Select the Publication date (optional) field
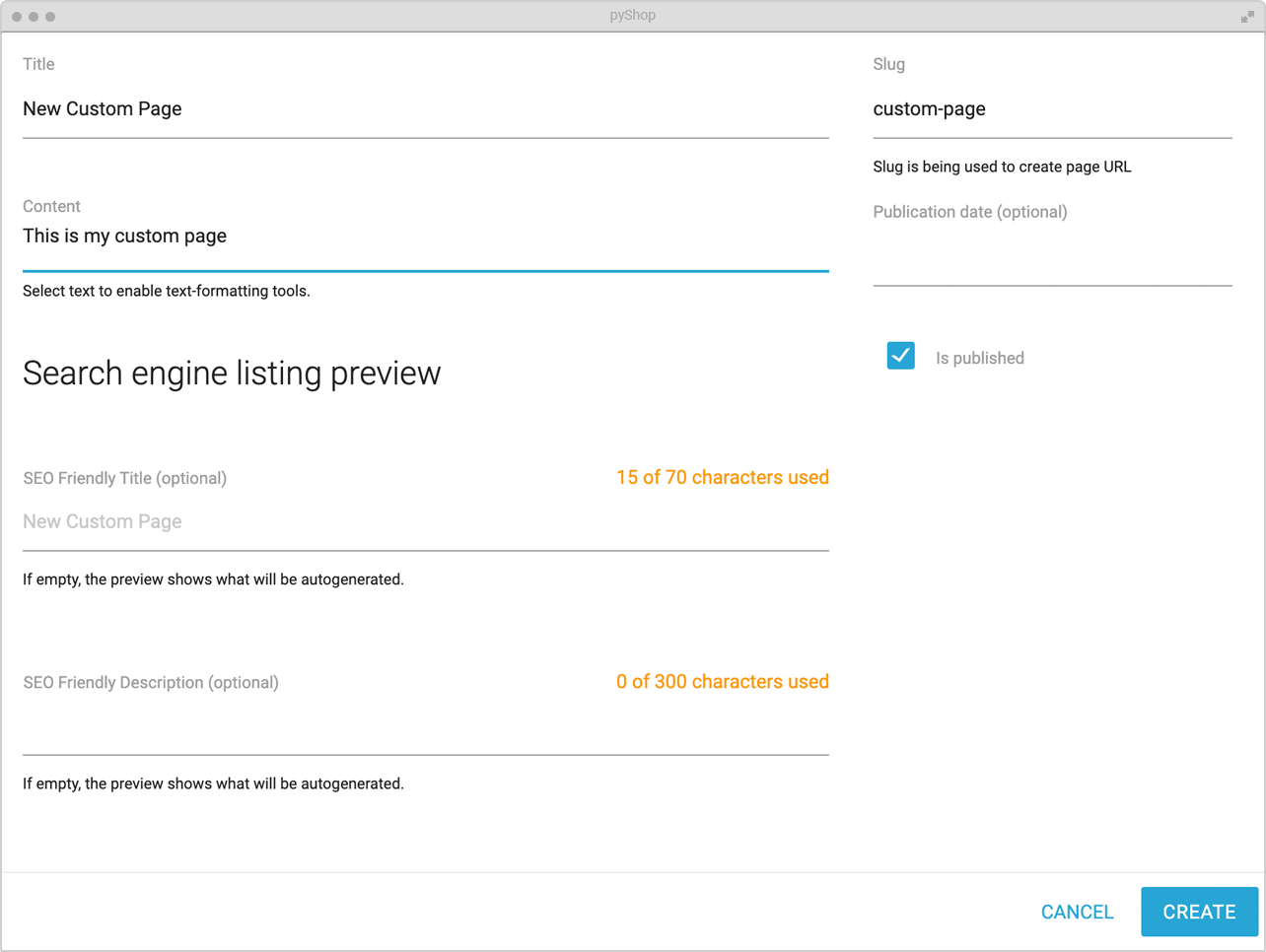The height and width of the screenshot is (952, 1266). [1052, 256]
